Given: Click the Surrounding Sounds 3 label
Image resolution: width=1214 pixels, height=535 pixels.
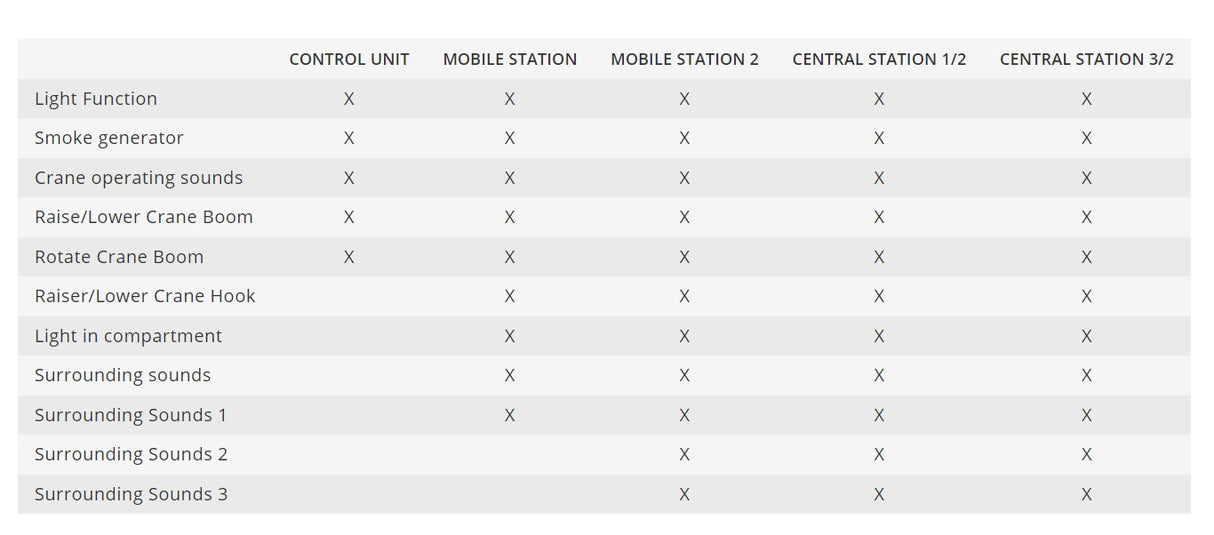Looking at the screenshot, I should click(x=131, y=494).
